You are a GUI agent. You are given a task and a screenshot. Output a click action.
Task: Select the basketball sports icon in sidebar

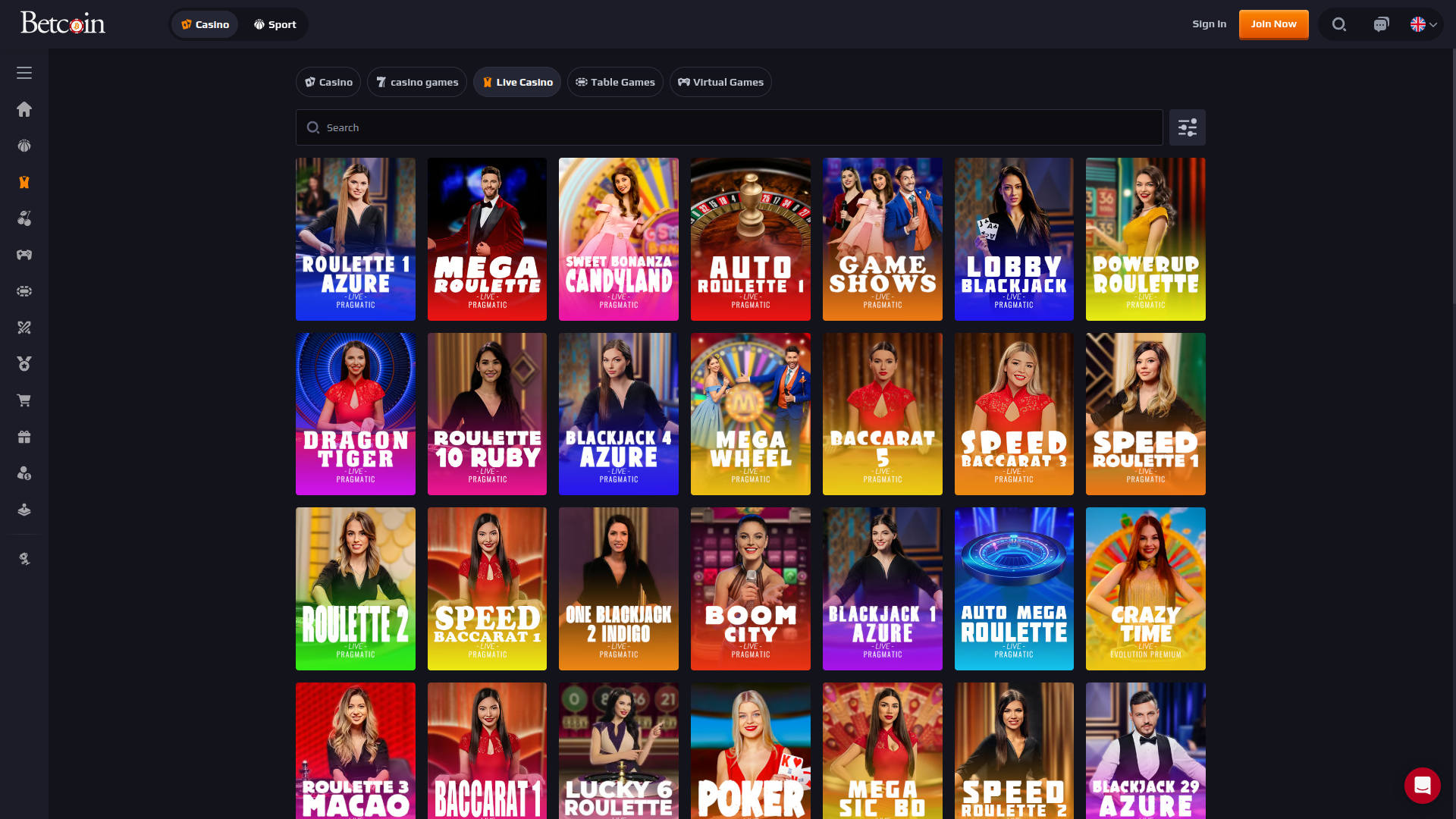click(x=24, y=146)
